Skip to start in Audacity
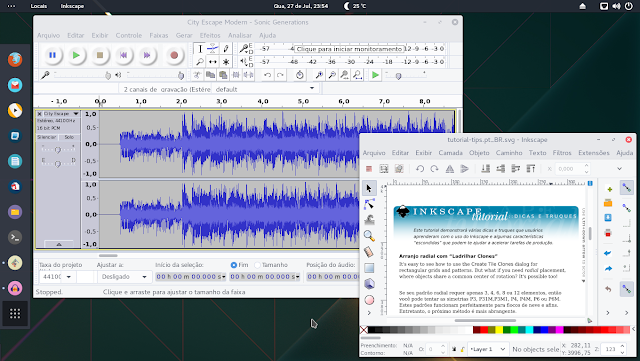This screenshot has width=640, height=361. [123, 55]
